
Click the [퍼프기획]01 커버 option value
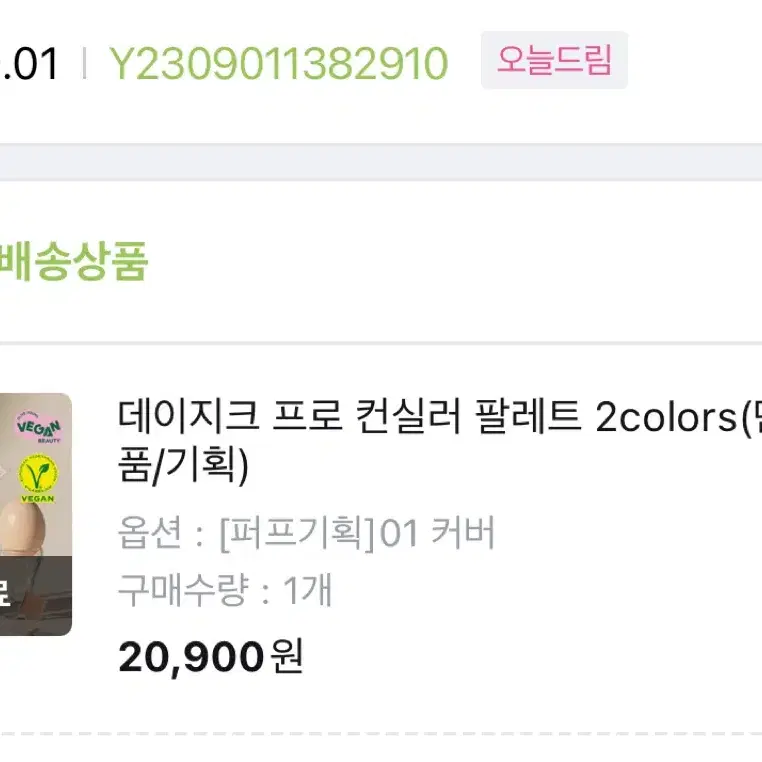click(357, 533)
